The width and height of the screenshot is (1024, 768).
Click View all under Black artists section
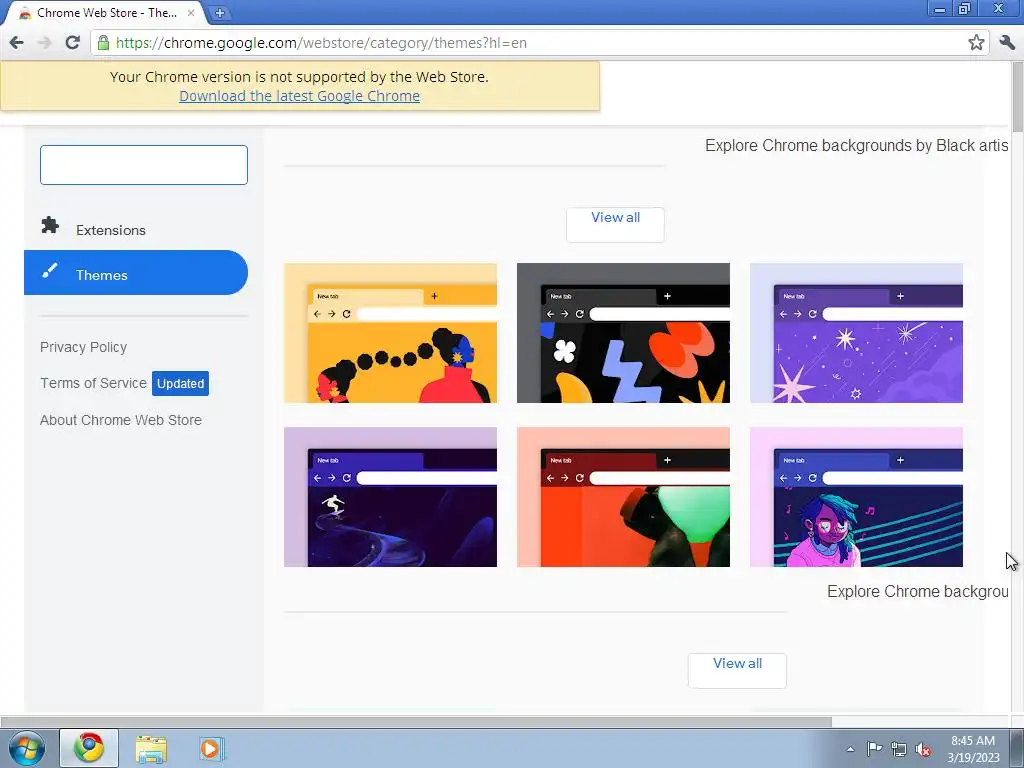coord(615,225)
